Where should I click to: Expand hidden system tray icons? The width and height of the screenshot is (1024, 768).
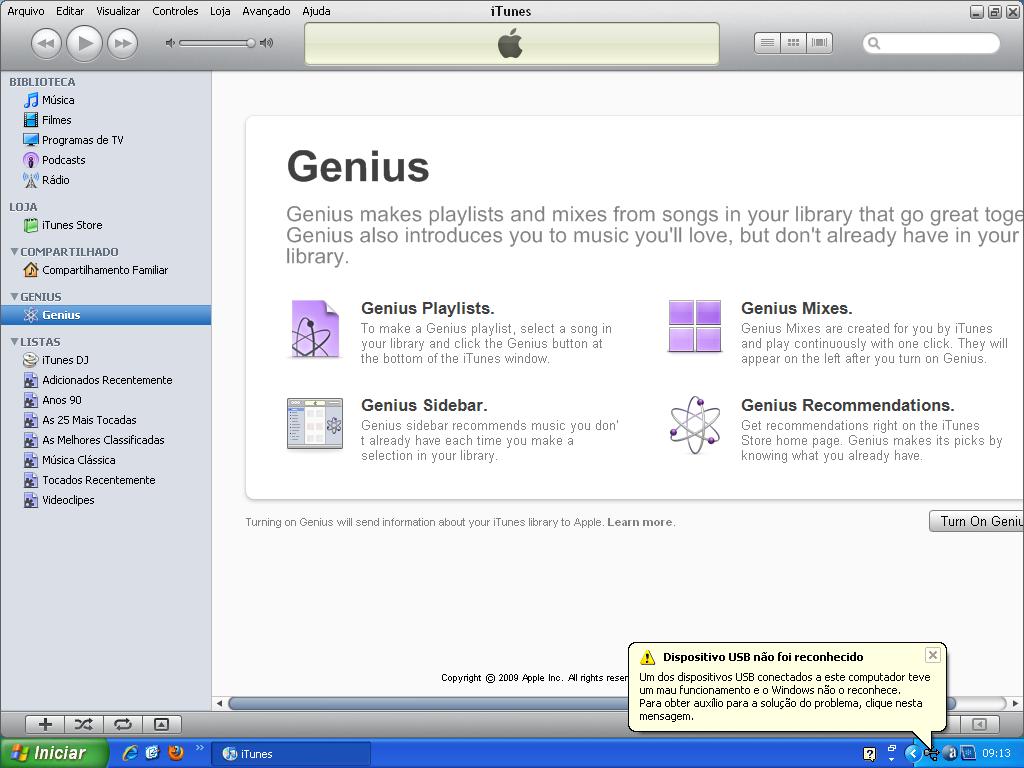coord(912,754)
